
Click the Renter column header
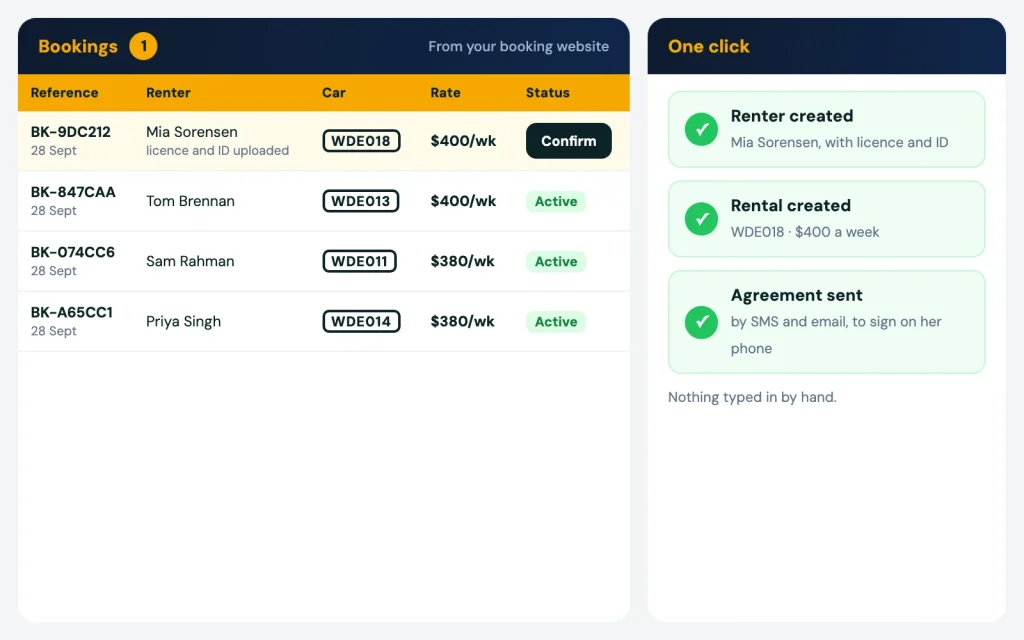(x=168, y=93)
